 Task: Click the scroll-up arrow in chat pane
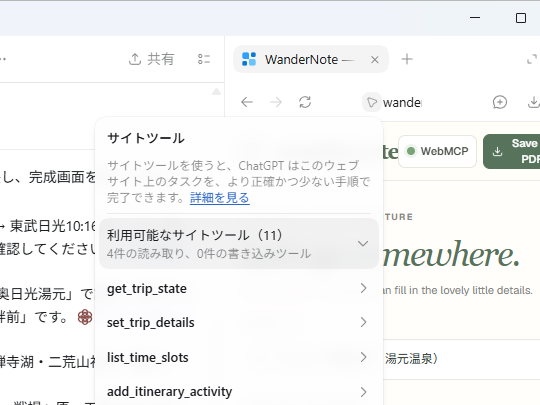pos(216,92)
